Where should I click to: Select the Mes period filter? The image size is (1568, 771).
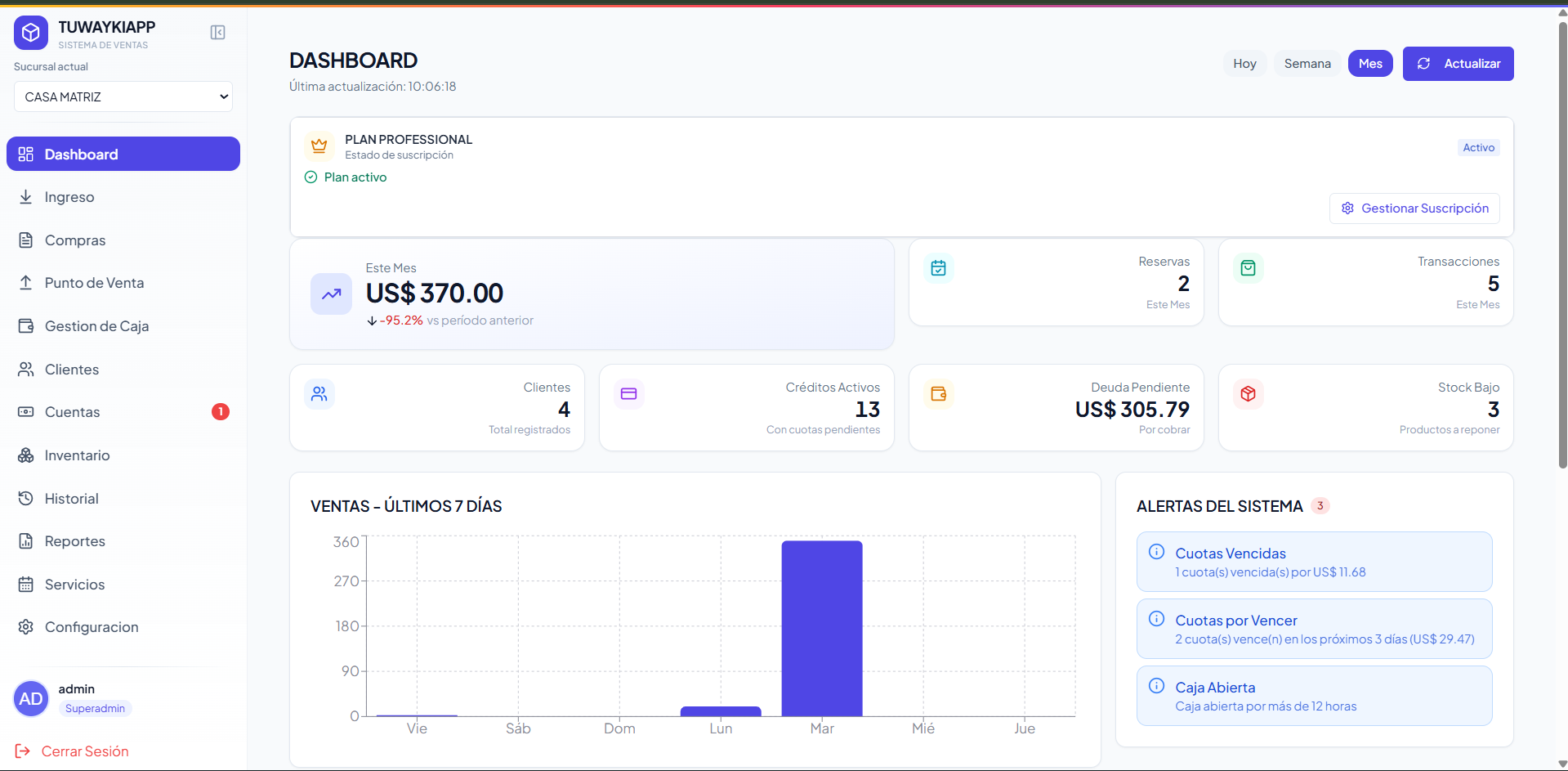coord(1369,64)
